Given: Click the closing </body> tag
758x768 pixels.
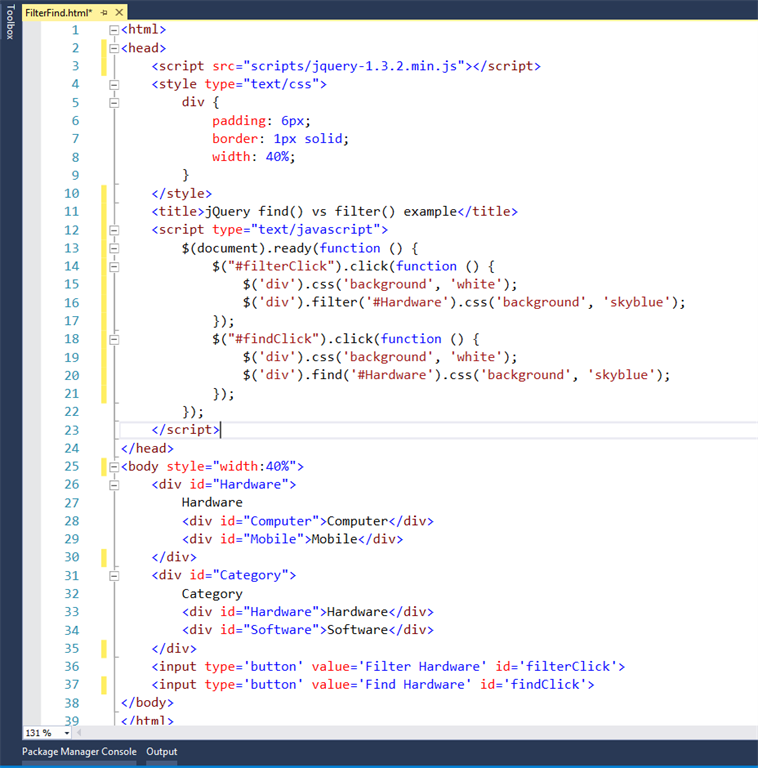Looking at the screenshot, I should [x=147, y=703].
